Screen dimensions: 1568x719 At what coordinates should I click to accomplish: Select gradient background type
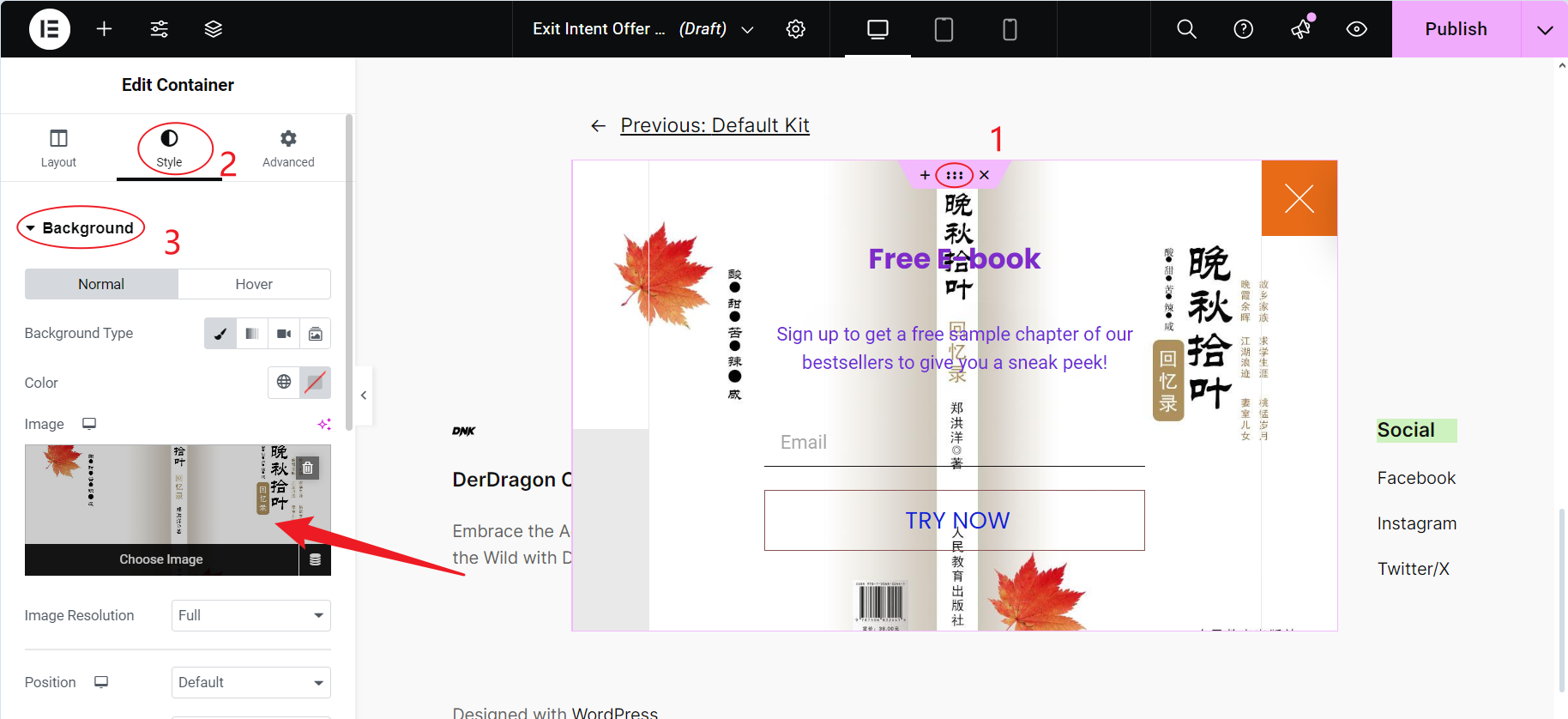pyautogui.click(x=252, y=334)
